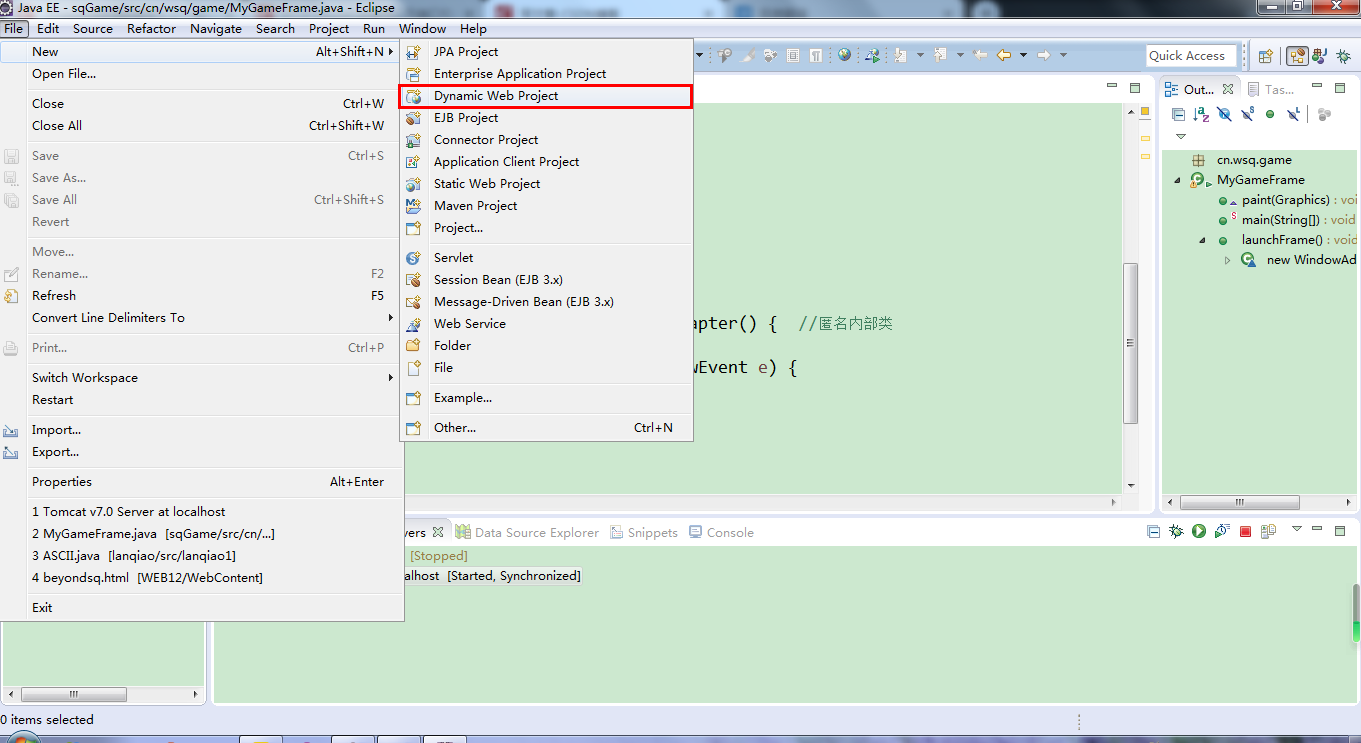Click the Message-Driven Bean icon
This screenshot has height=743, width=1361.
(414, 302)
